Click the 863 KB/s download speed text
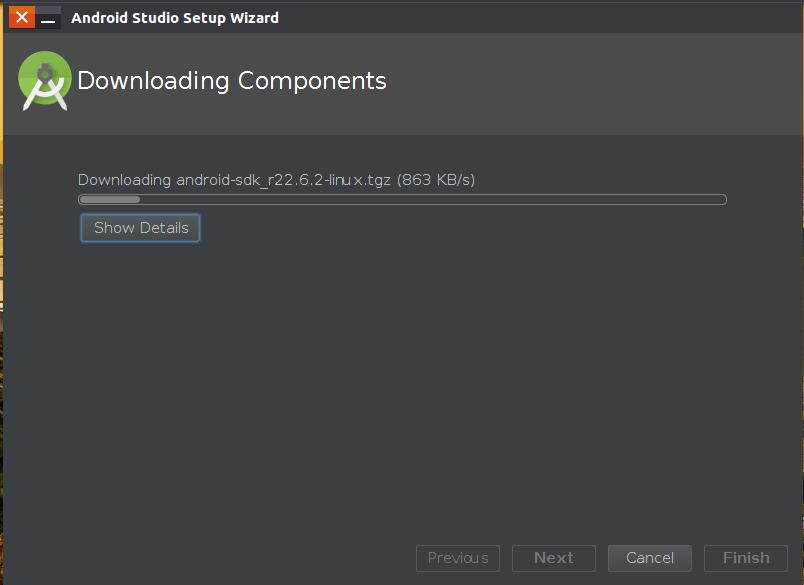This screenshot has height=585, width=804. (x=436, y=180)
